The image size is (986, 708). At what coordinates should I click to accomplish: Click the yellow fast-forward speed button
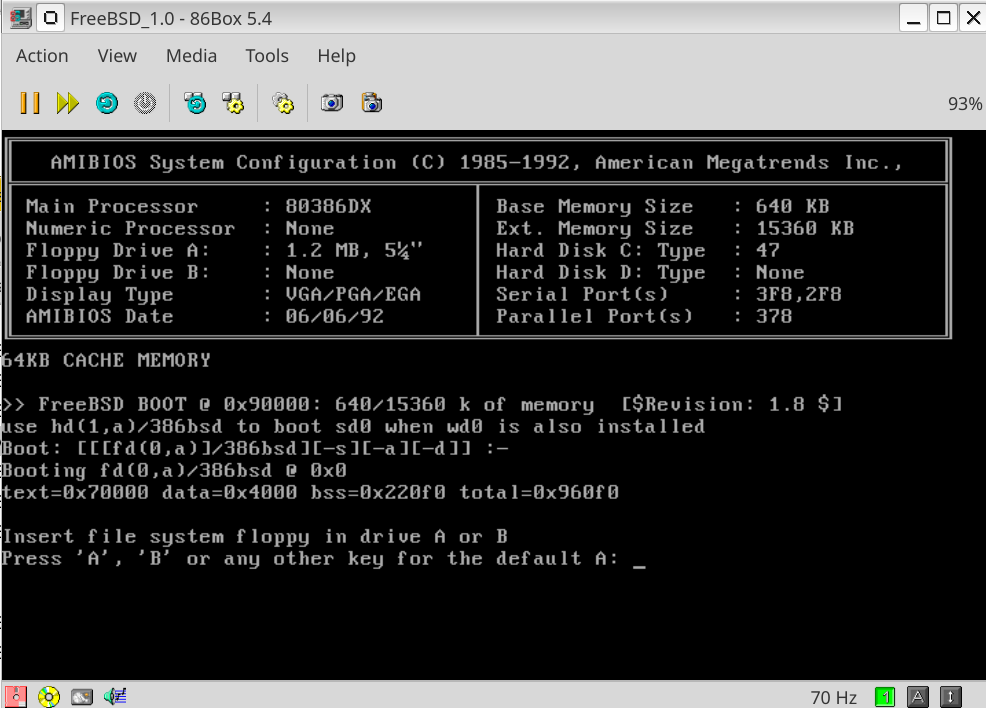pos(67,103)
